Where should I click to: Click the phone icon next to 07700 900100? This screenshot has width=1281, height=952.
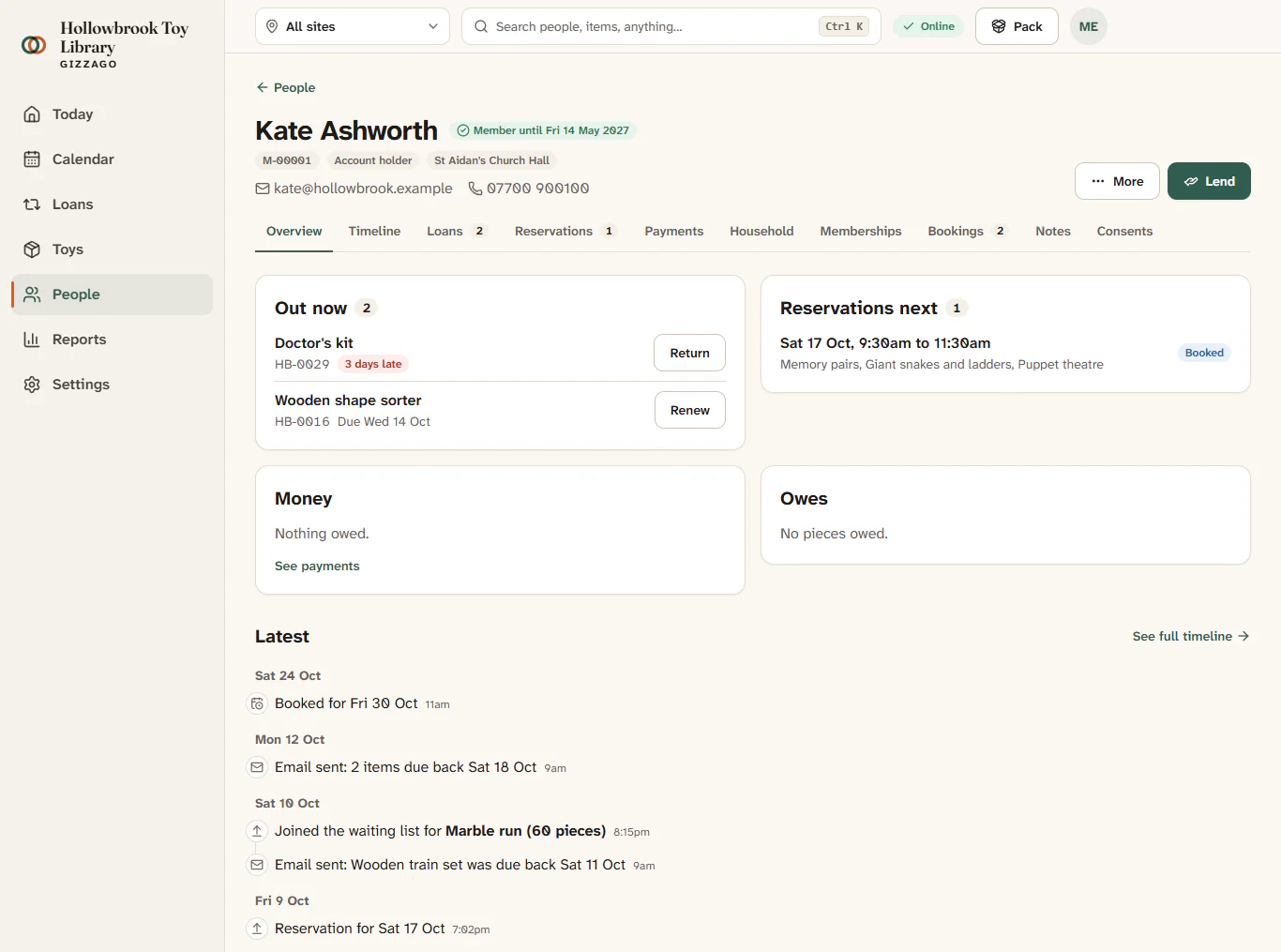pos(475,189)
